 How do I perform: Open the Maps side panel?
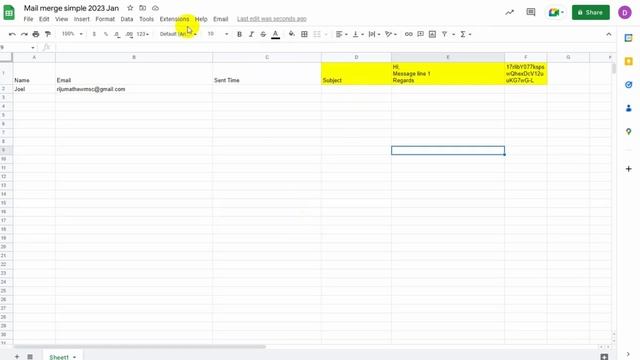629,131
